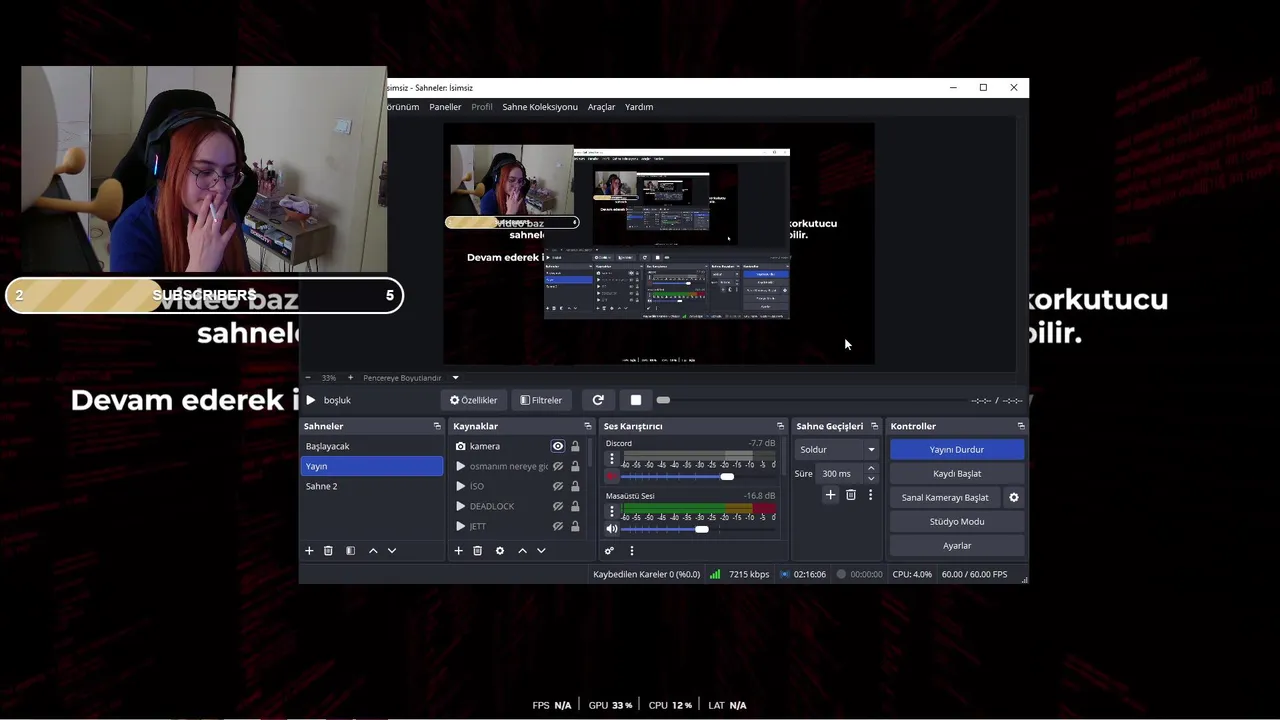Enable Stüdyo Modu
Image resolution: width=1280 pixels, height=720 pixels.
pyautogui.click(x=957, y=522)
